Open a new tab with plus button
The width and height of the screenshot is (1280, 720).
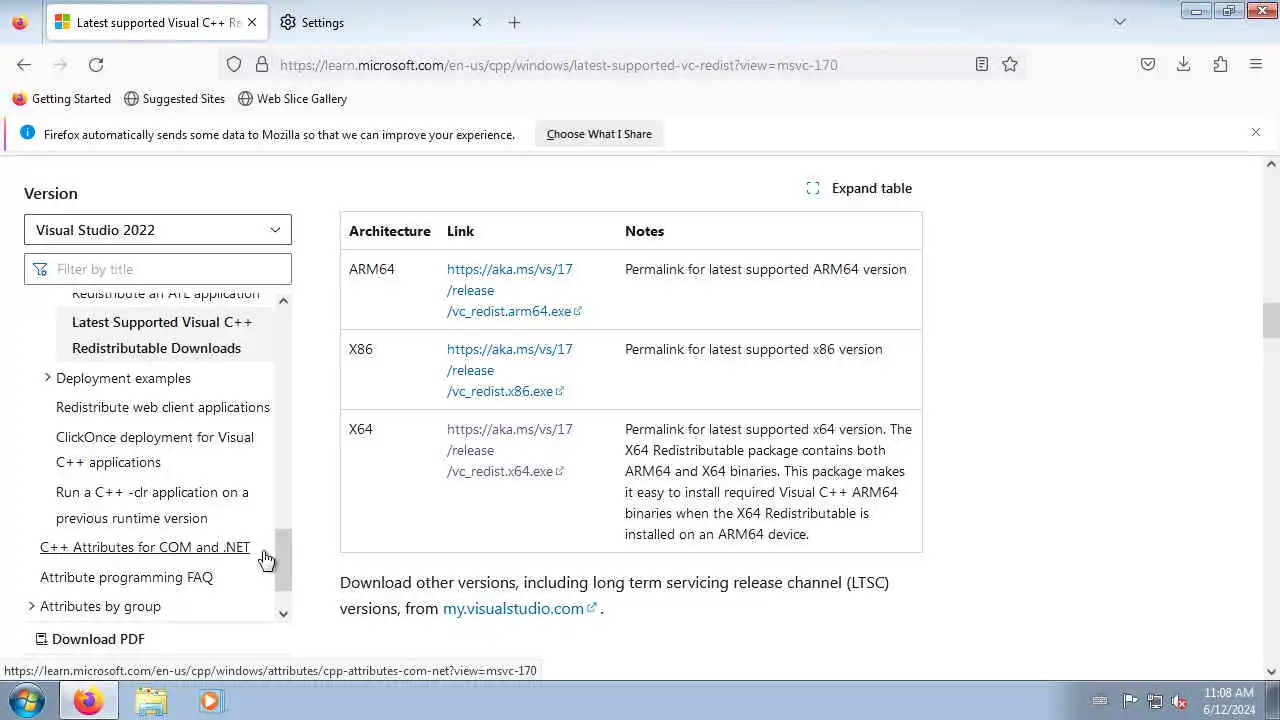point(514,22)
